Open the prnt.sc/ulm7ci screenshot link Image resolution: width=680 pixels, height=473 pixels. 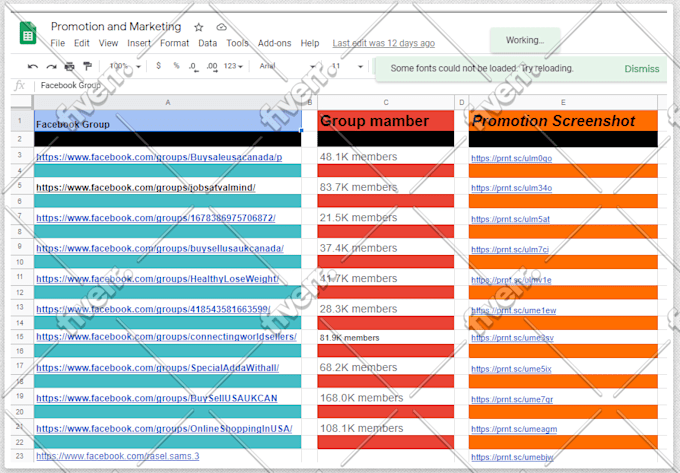tap(510, 250)
